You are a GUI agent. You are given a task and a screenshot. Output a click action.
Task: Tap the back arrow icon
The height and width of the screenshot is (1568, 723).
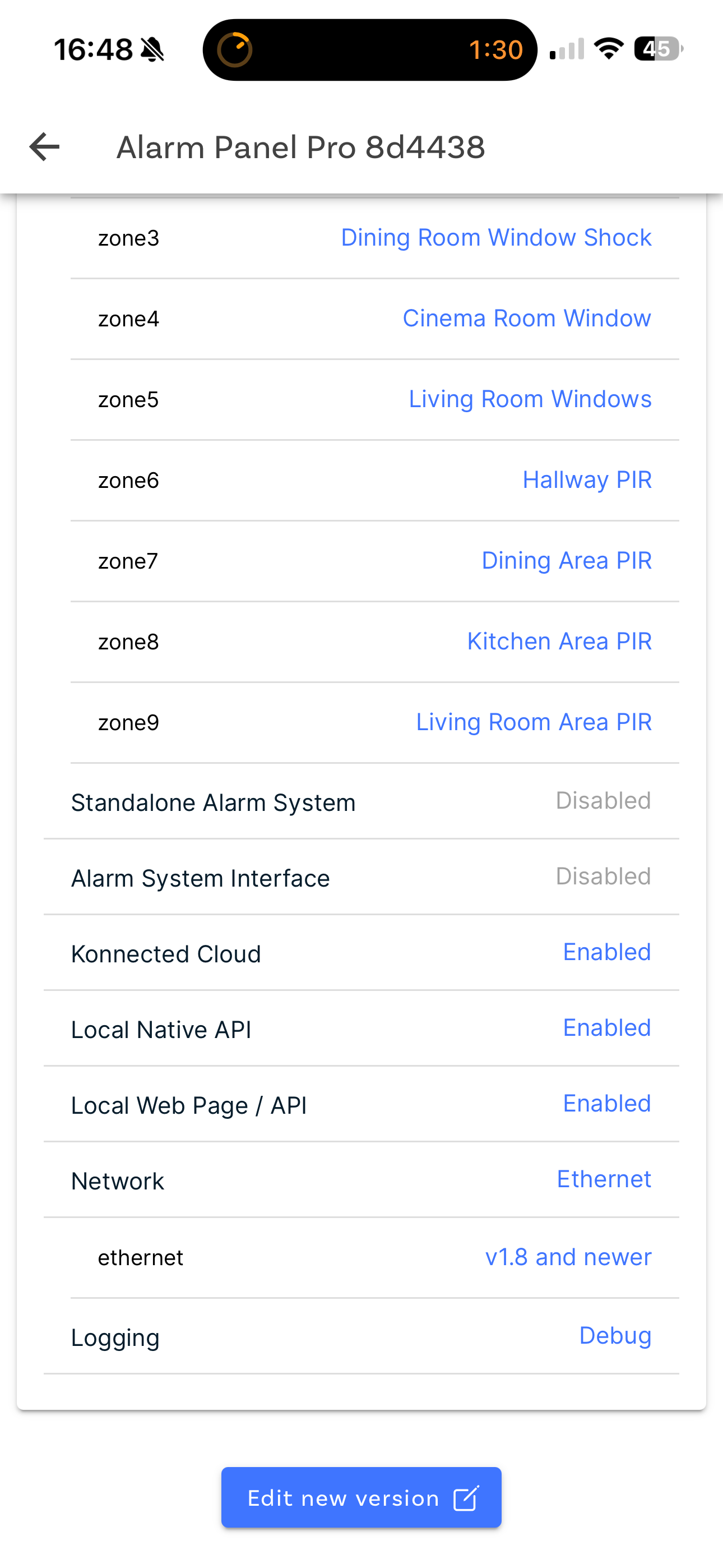click(44, 147)
